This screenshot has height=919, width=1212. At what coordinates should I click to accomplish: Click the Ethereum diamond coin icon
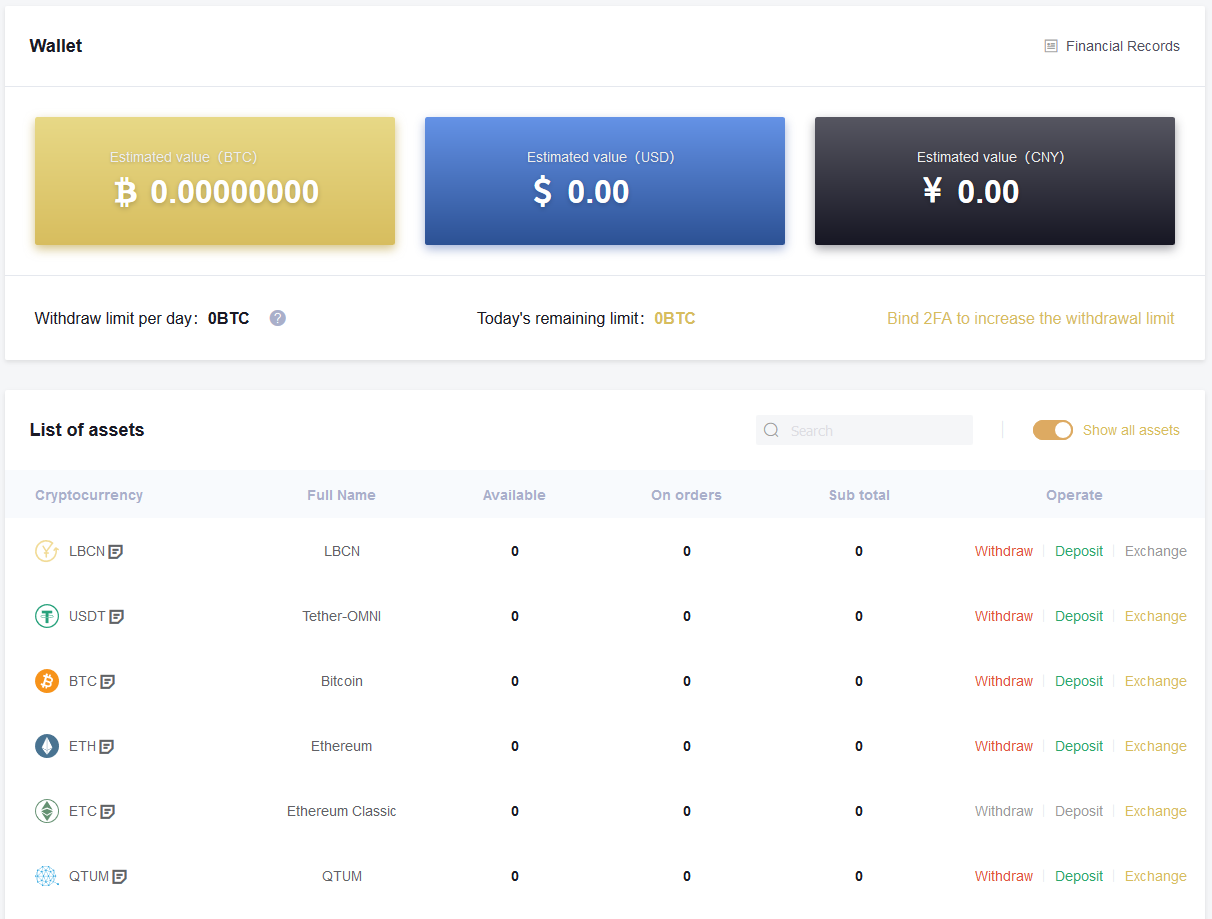coord(47,746)
